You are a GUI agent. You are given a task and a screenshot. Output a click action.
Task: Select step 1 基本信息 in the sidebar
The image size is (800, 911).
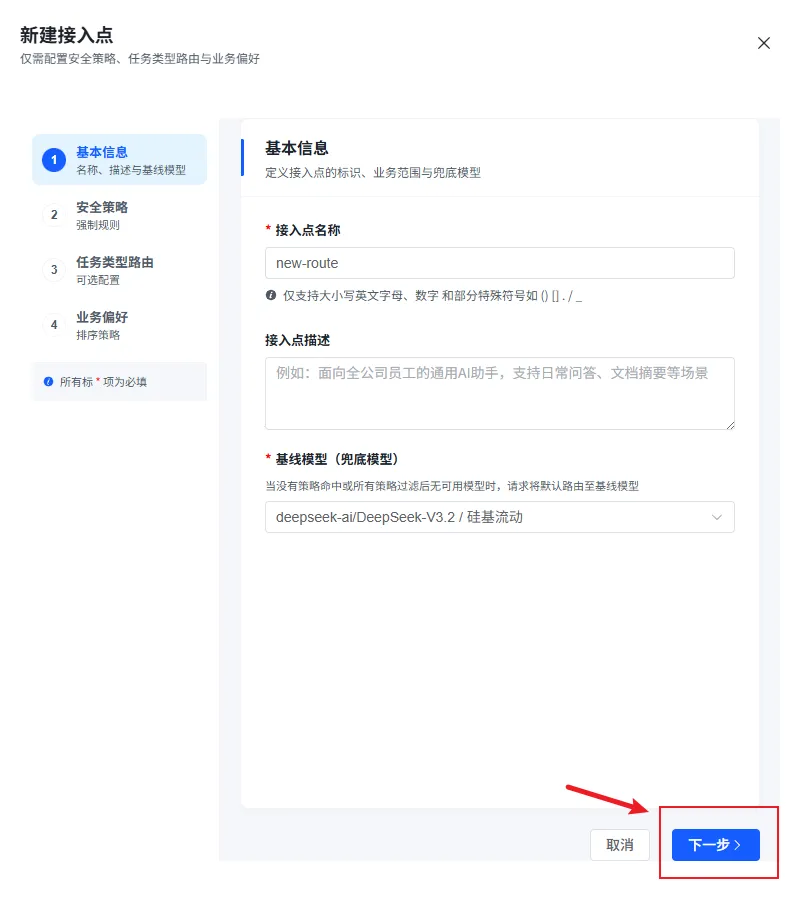click(120, 160)
